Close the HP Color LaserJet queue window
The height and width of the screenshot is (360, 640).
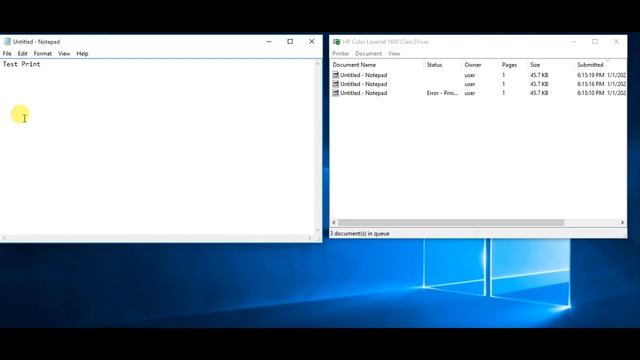(x=616, y=42)
